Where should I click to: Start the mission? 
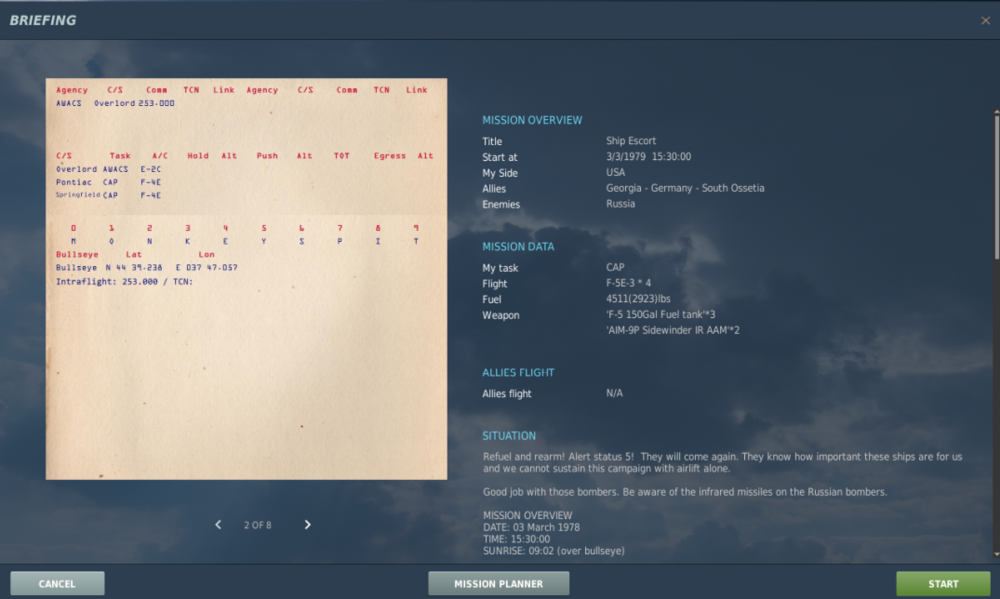(943, 583)
